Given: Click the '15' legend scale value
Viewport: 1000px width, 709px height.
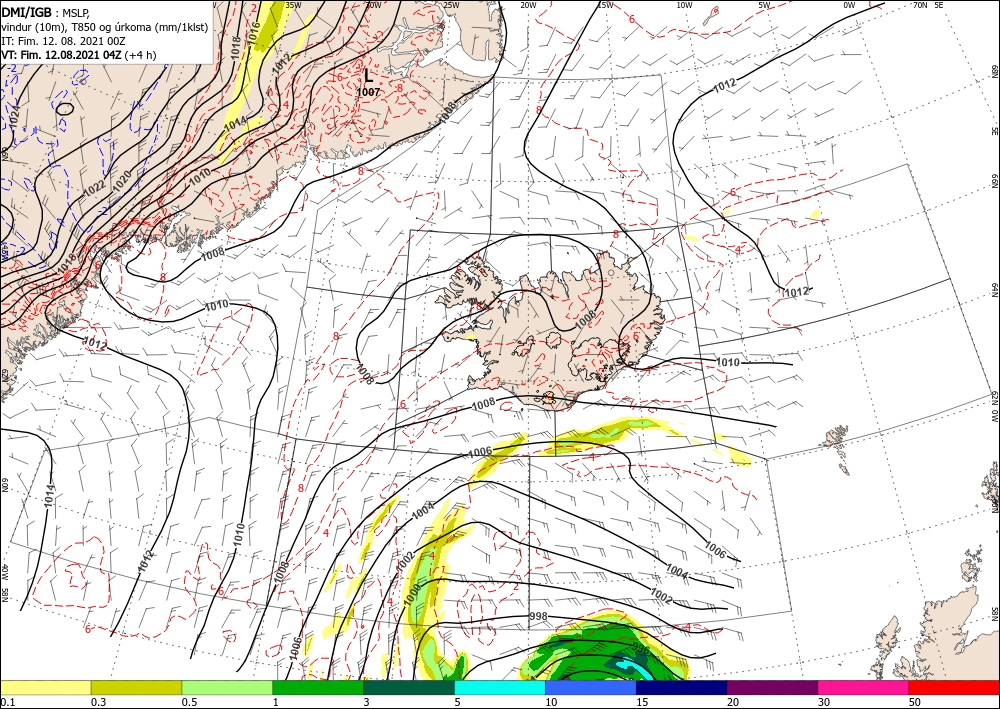Looking at the screenshot, I should pos(642,702).
